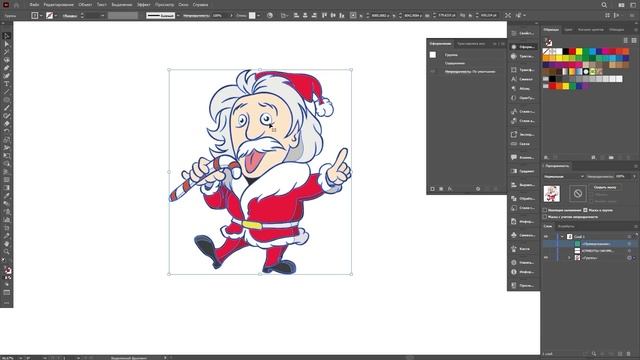Open the stroke profile dropdown in control bar

178,16
